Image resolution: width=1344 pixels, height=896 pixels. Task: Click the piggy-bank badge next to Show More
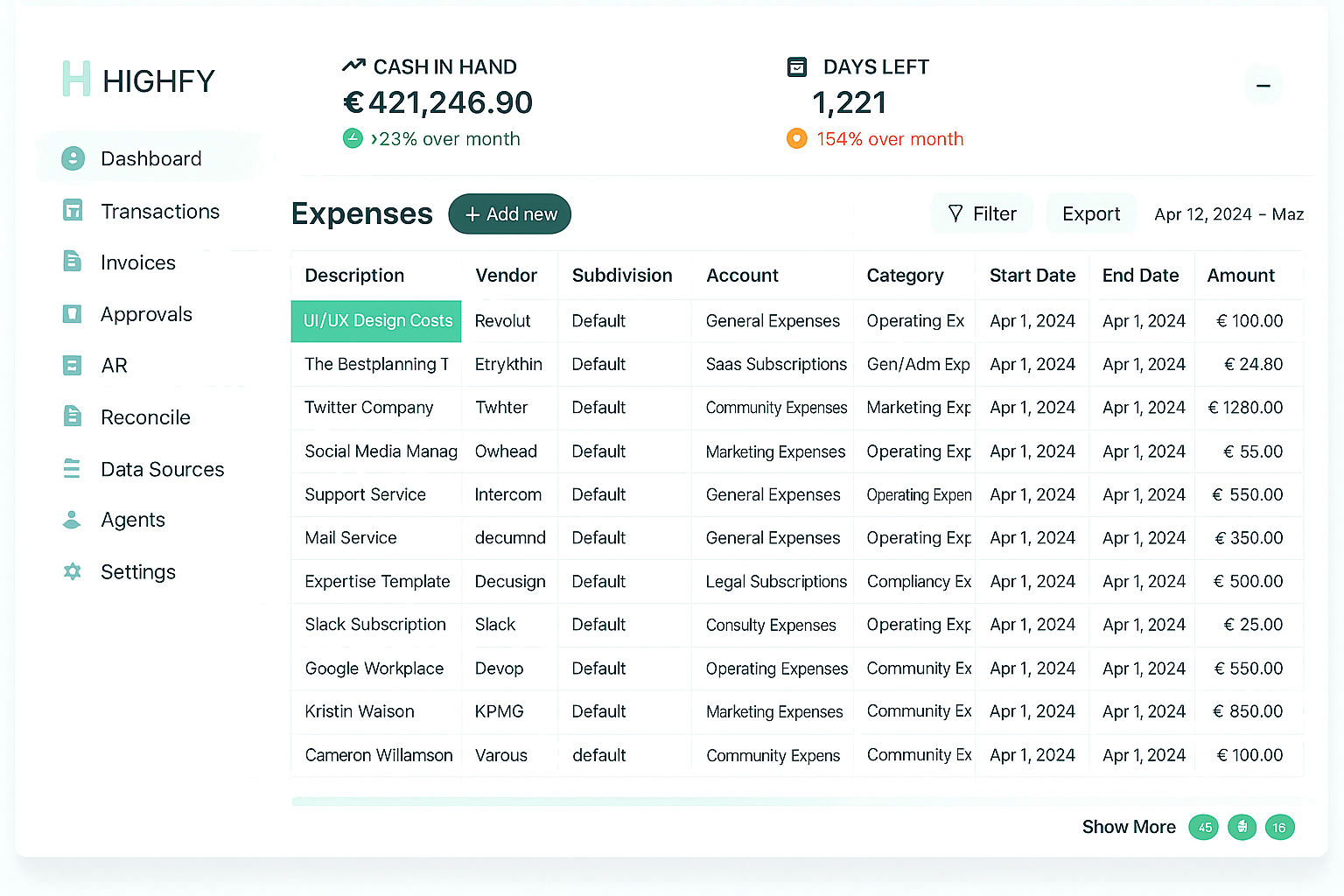[x=1242, y=827]
